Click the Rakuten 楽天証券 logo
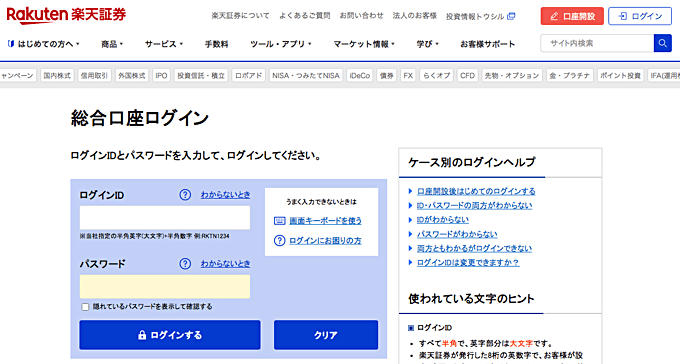 66,15
